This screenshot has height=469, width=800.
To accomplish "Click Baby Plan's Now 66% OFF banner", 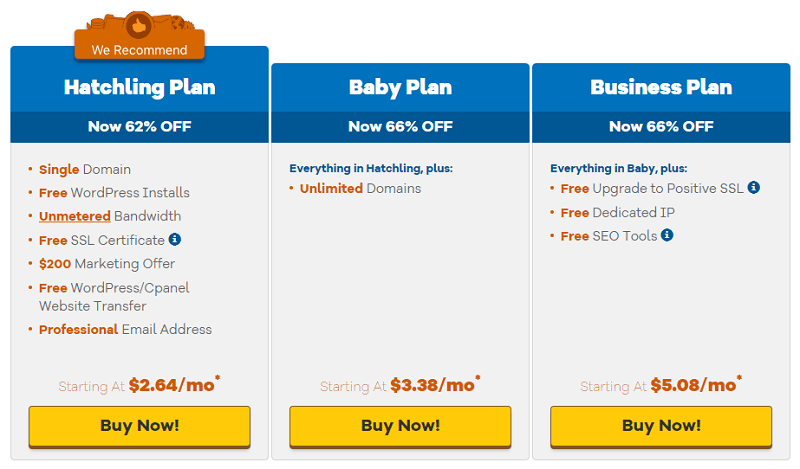I will pos(401,127).
